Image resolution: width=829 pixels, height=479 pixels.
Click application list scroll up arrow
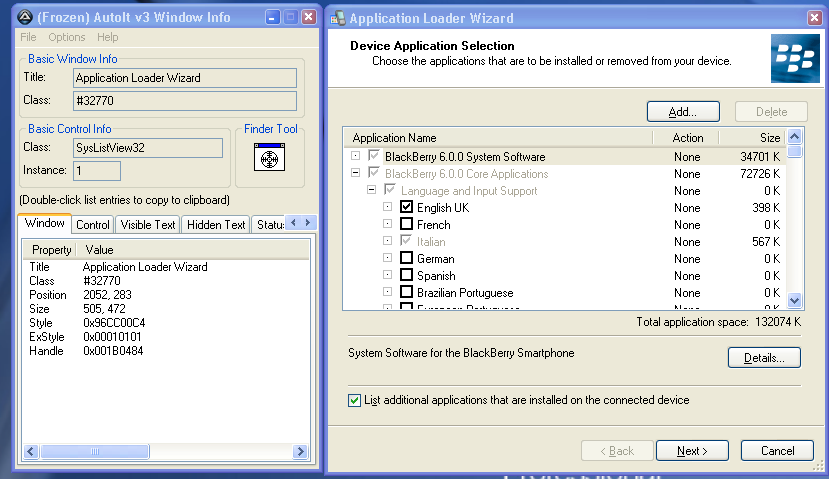point(794,137)
